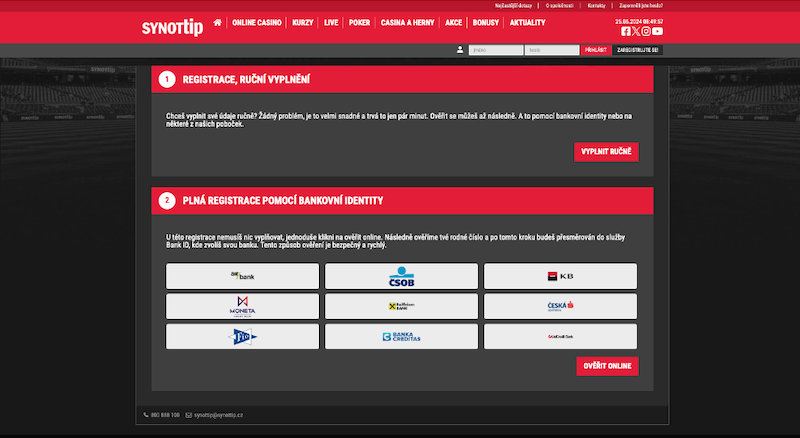Viewport: 800px width, 438px height.
Task: Click the SYNOTtip logo
Action: tap(172, 27)
